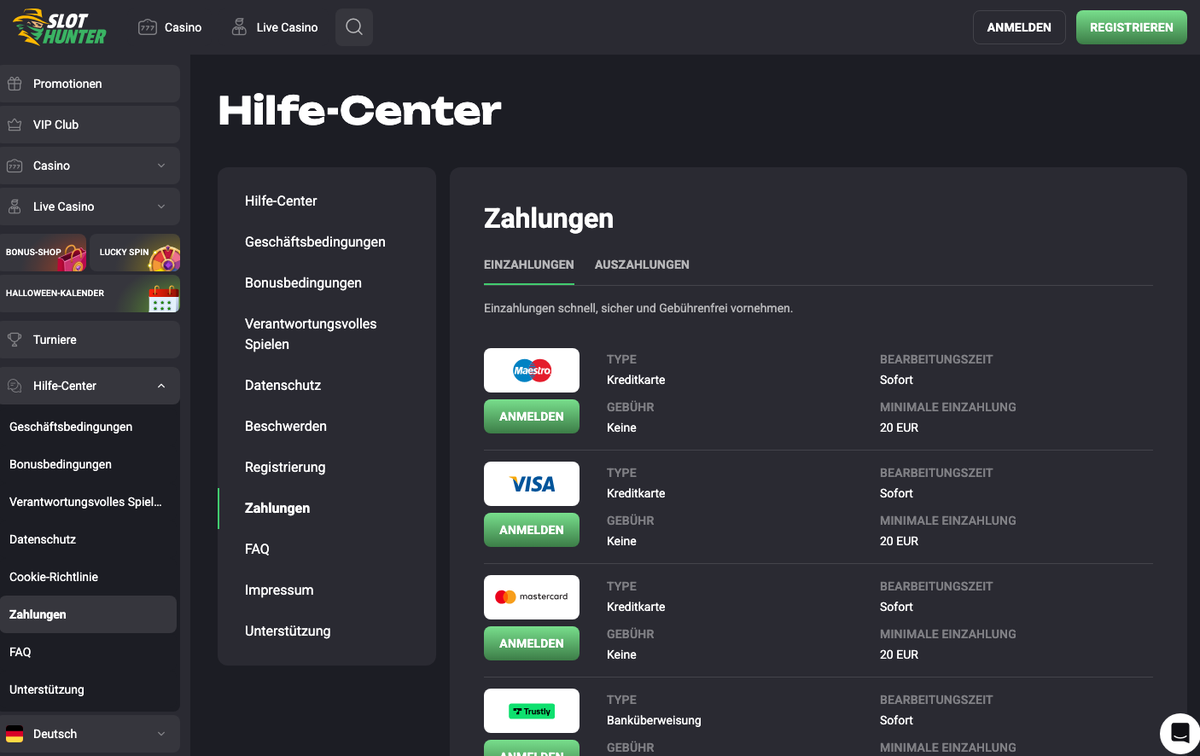Click the Mastercard payment logo

(x=532, y=597)
